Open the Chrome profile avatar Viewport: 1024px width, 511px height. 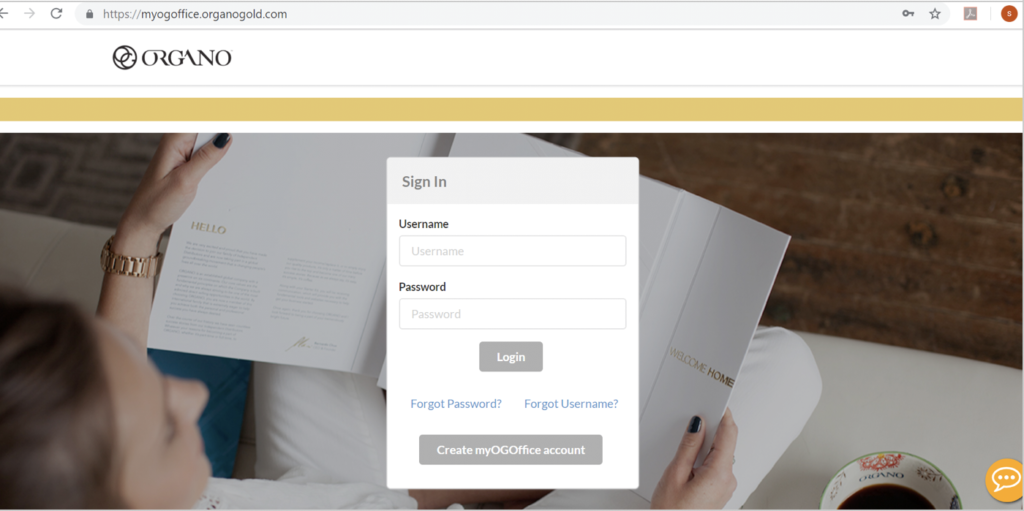click(x=1009, y=14)
